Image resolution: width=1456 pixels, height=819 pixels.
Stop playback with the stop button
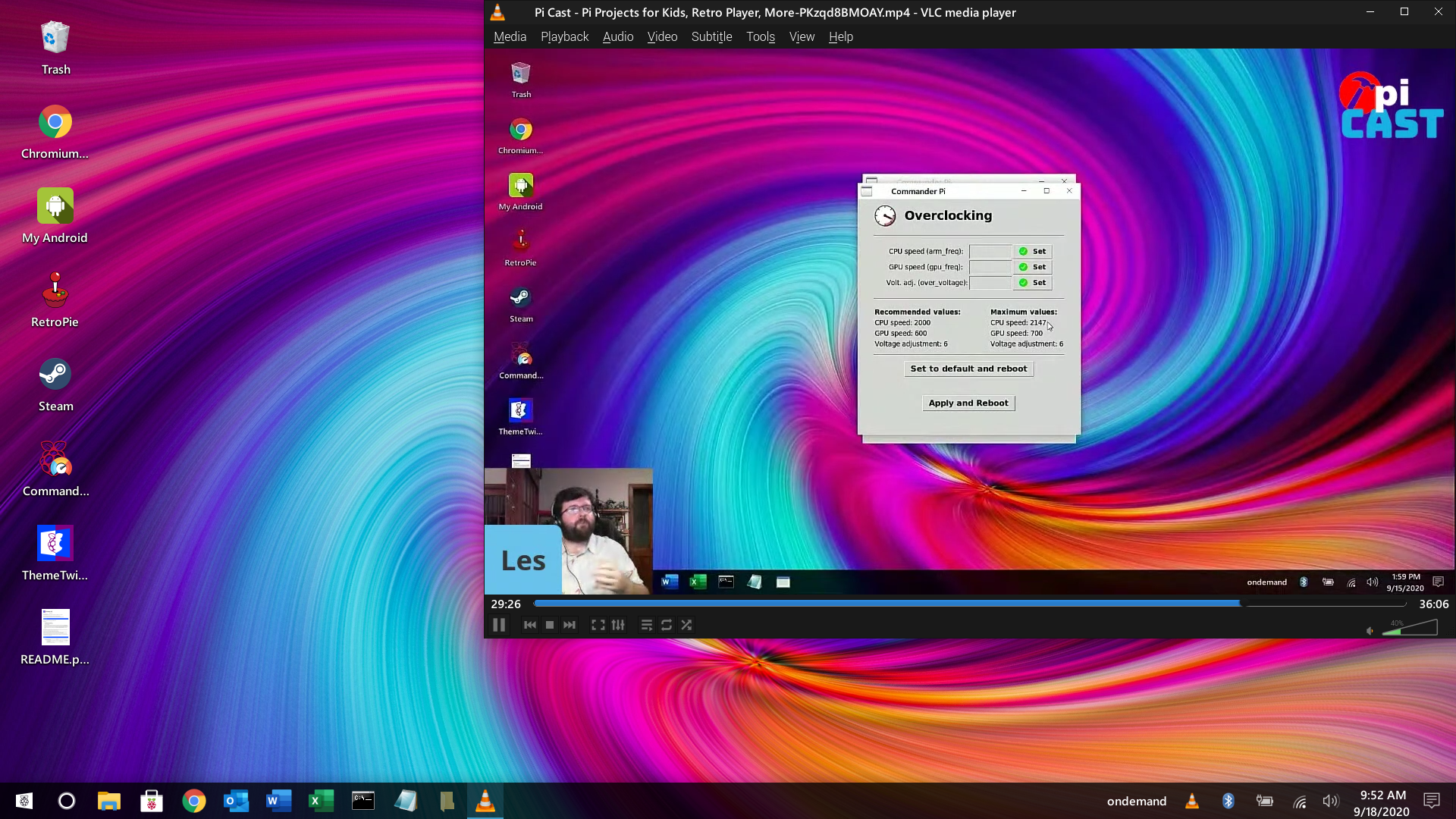550,625
